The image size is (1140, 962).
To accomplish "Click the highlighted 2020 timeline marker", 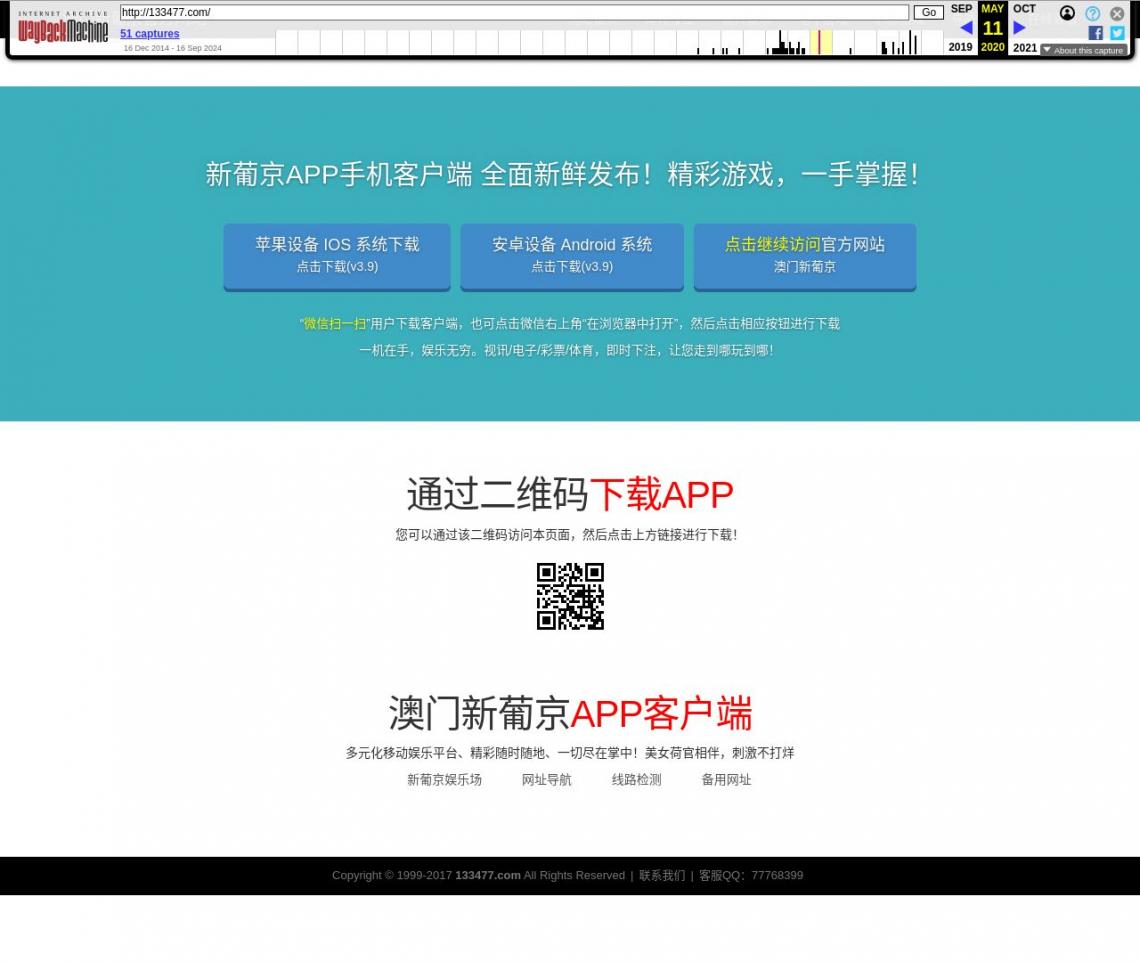I will tap(821, 42).
